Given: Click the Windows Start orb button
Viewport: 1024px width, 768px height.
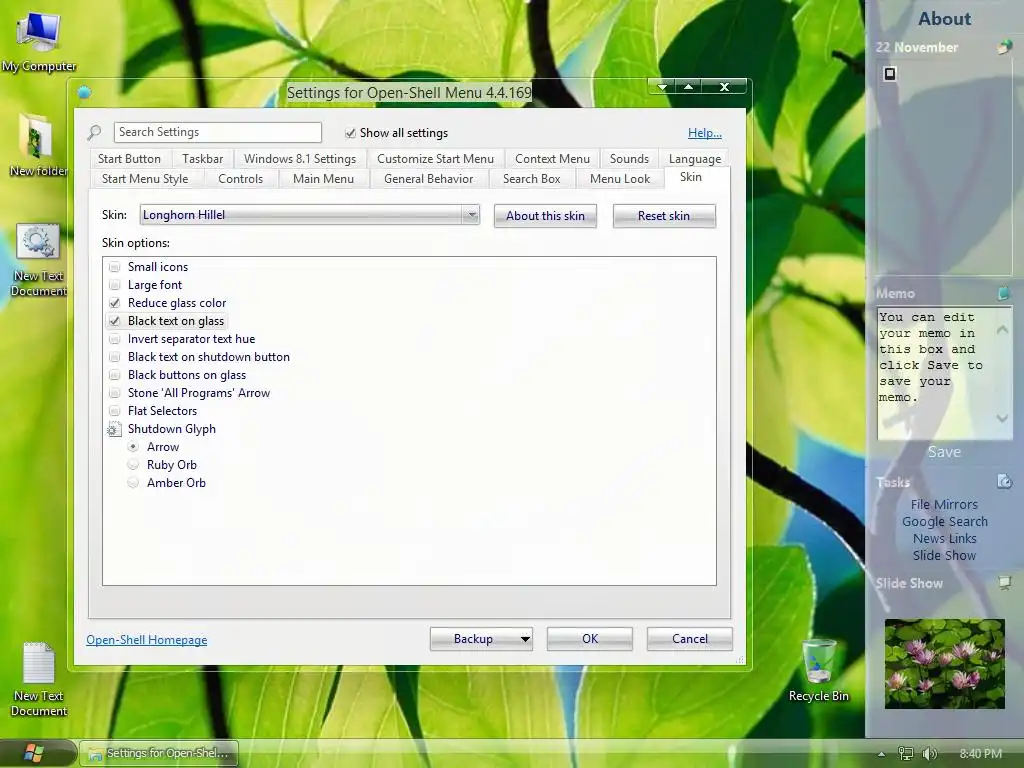Looking at the screenshot, I should click(x=33, y=753).
